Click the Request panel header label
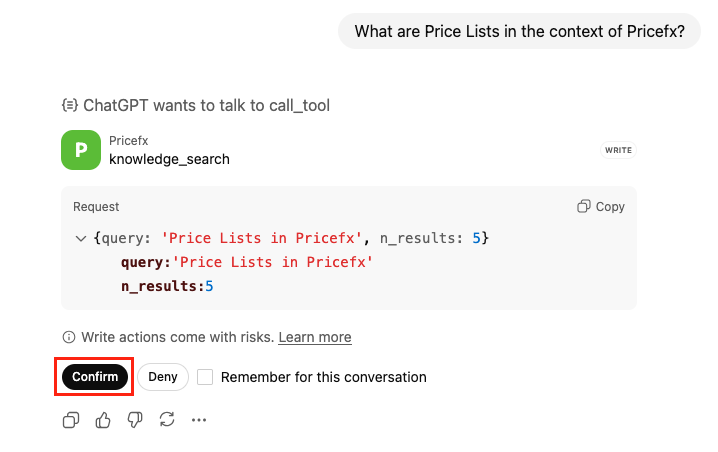Screen dimensions: 718x452 (x=96, y=207)
